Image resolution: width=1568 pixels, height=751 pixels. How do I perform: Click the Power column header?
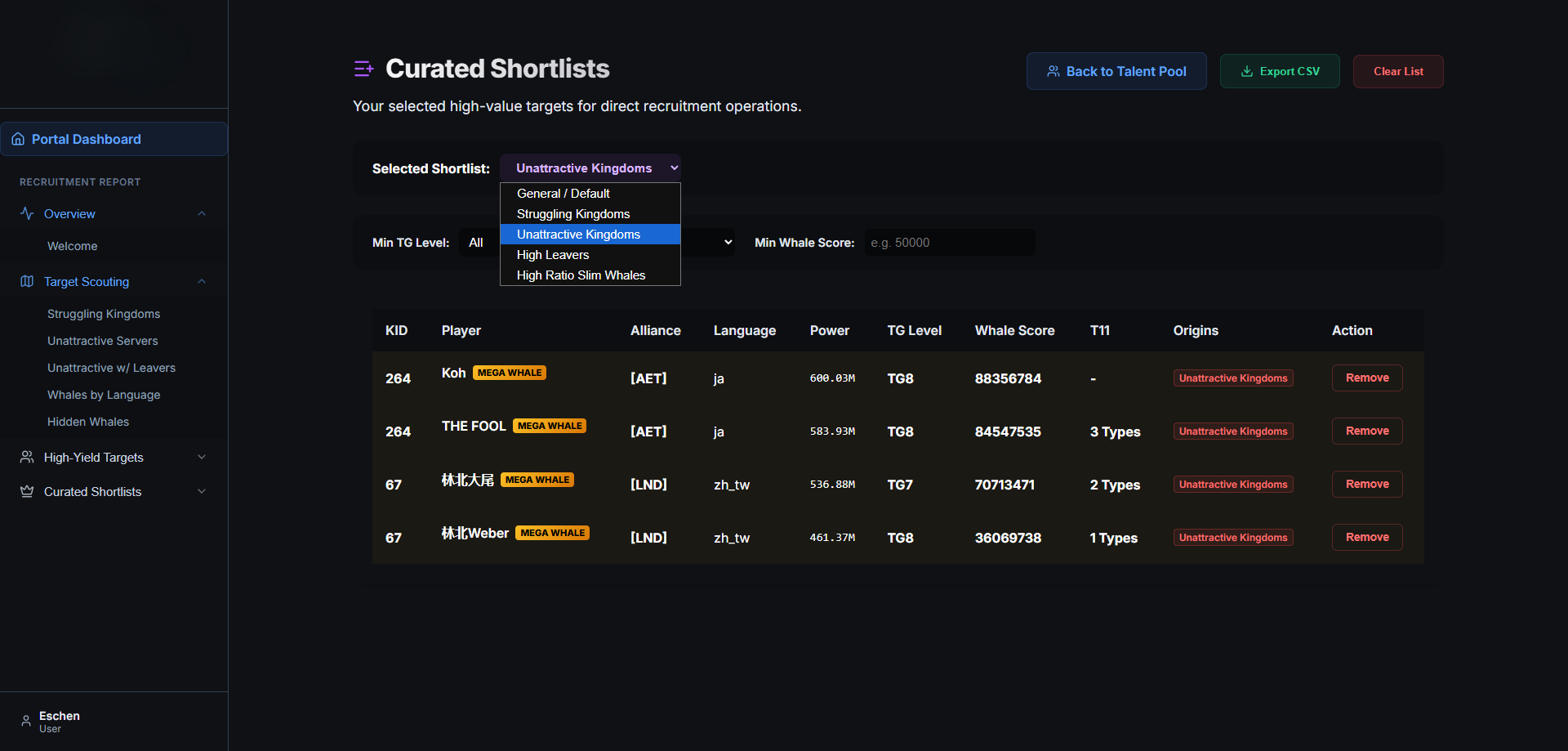[x=830, y=330]
